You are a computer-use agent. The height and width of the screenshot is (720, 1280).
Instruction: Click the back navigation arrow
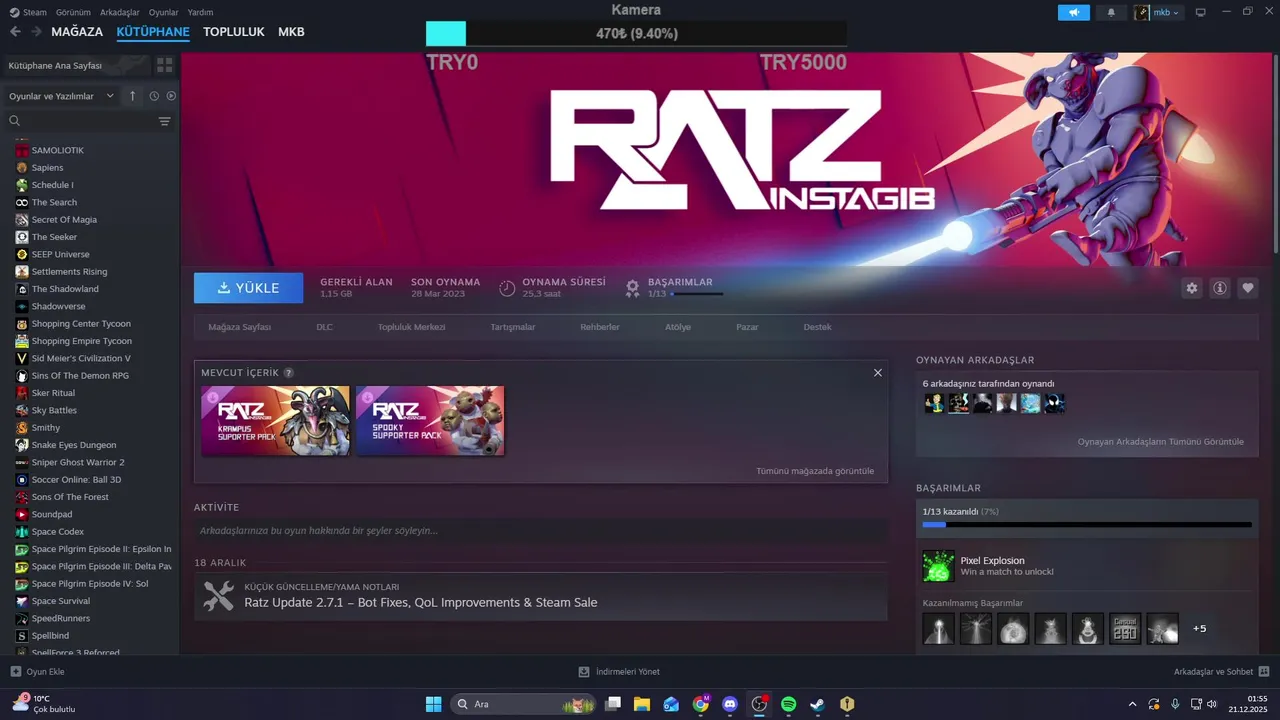15,32
